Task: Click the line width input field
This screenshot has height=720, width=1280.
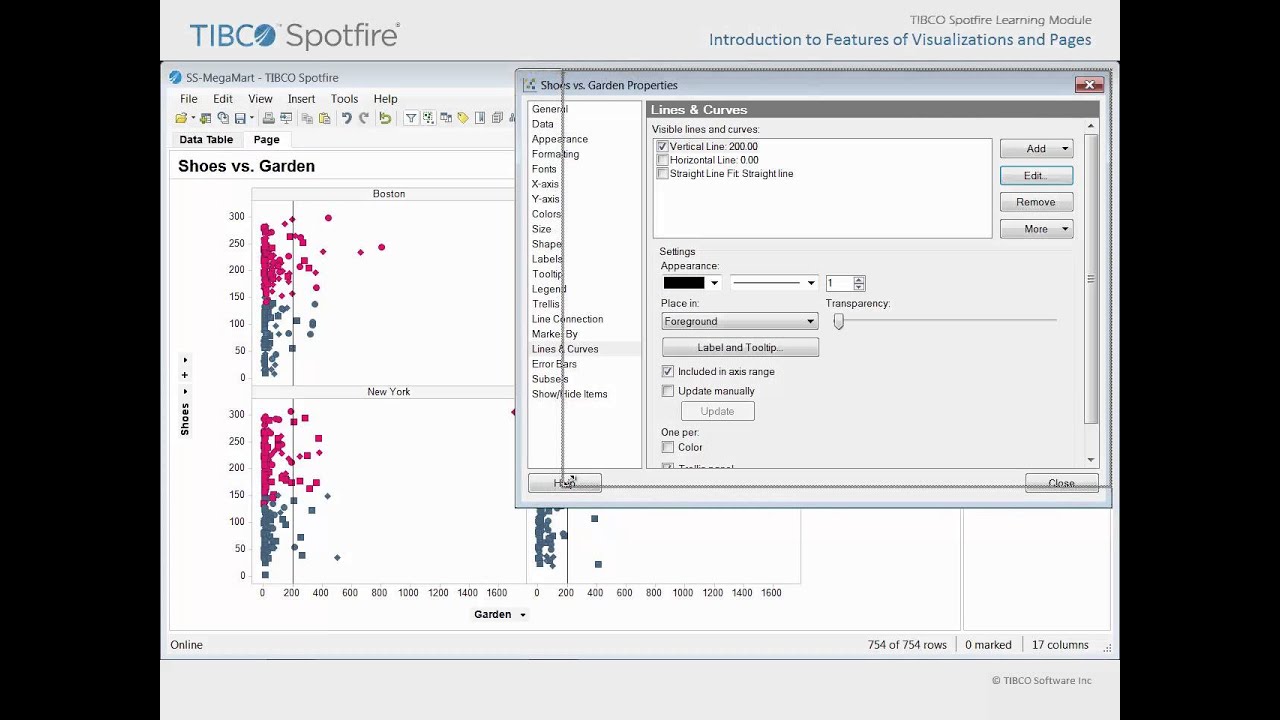Action: 839,283
